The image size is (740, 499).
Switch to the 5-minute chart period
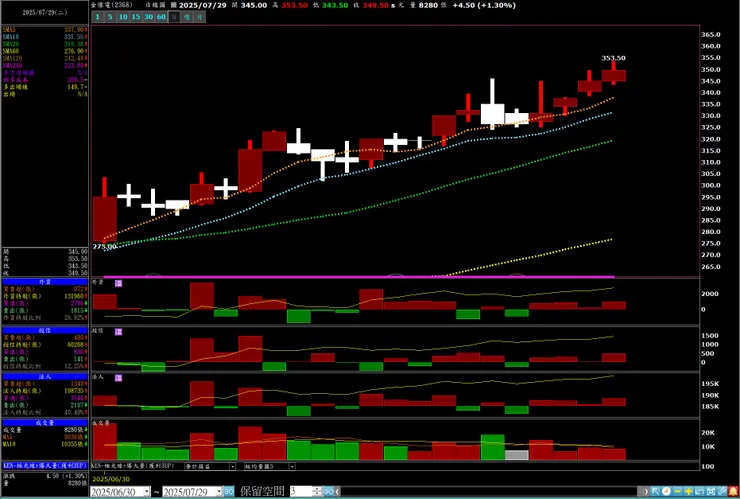[110, 17]
